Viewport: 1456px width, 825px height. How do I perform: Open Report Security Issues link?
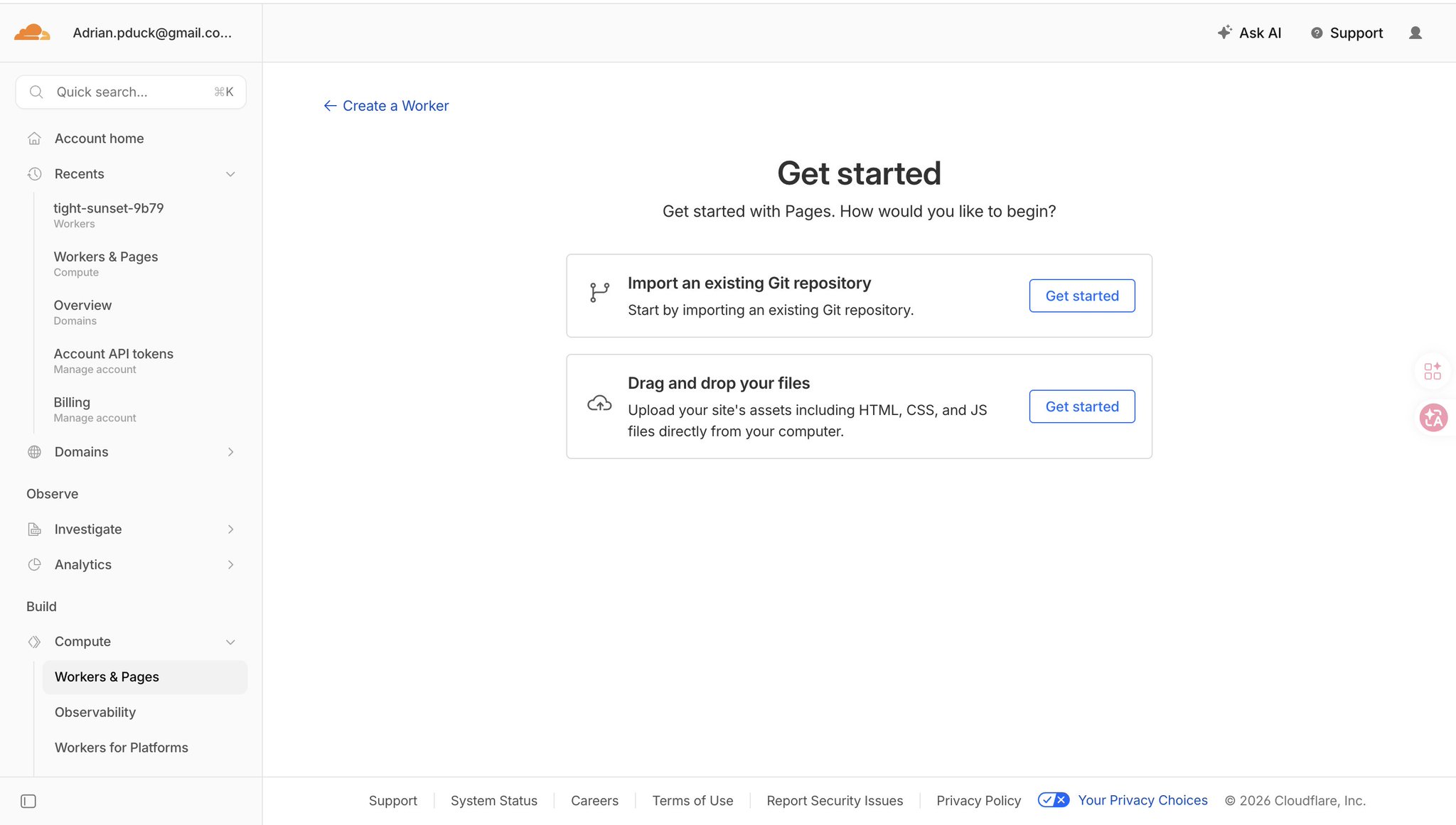tap(835, 801)
